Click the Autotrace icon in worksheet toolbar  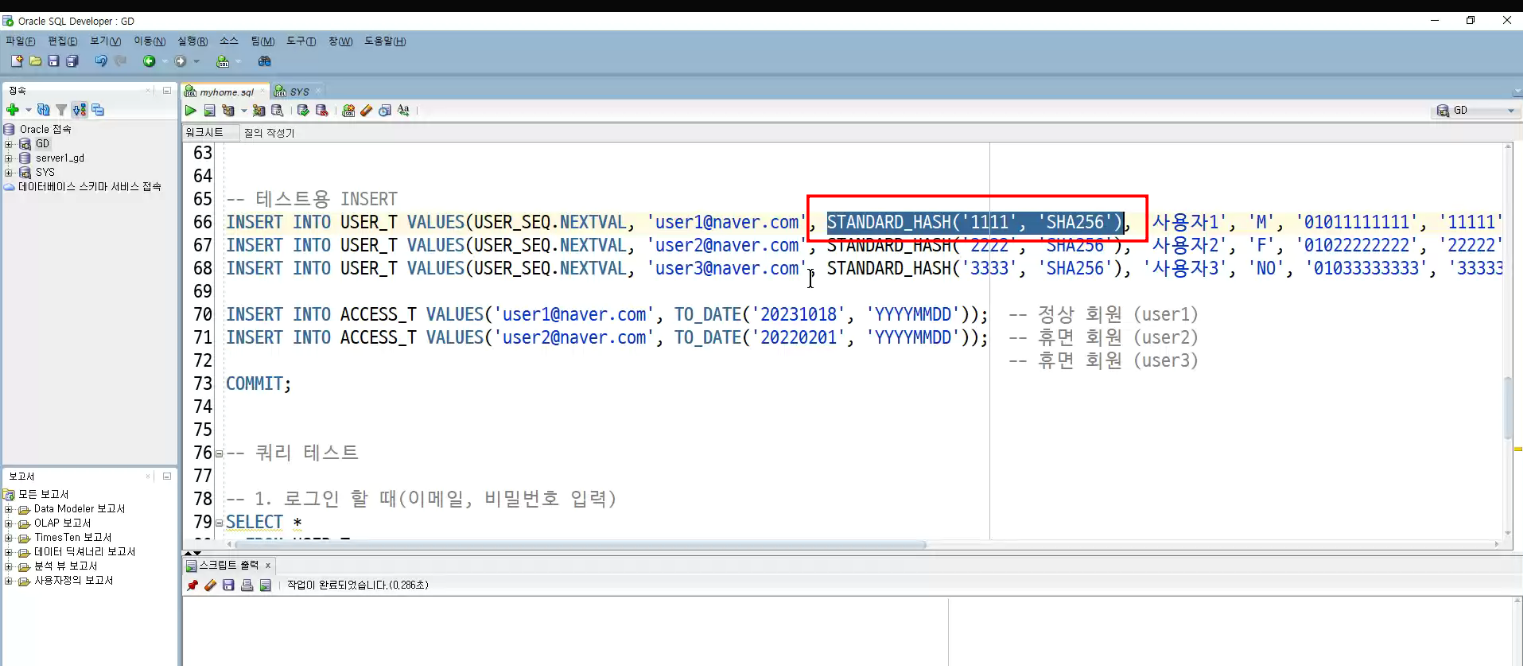259,110
